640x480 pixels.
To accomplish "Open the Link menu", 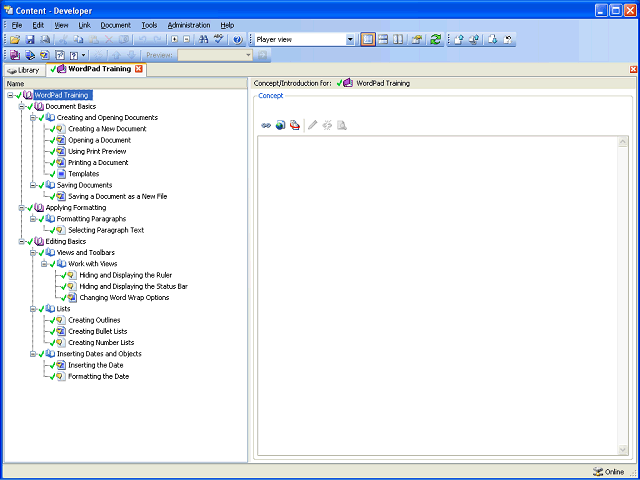I will pyautogui.click(x=84, y=25).
